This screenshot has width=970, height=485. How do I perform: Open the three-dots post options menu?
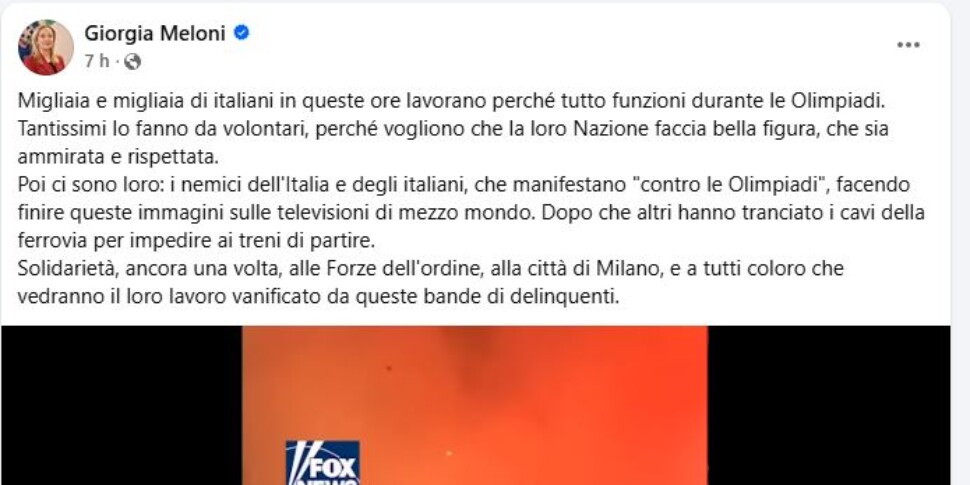point(908,45)
